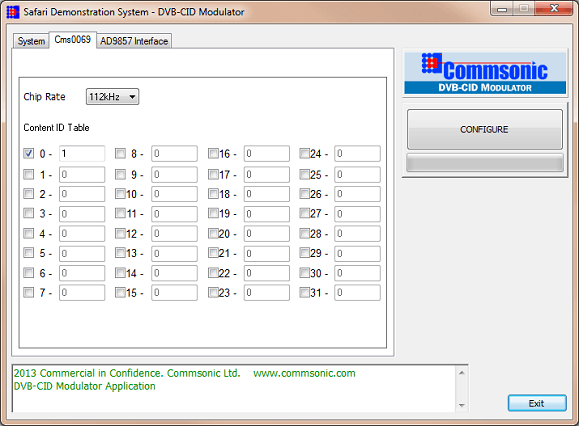The height and width of the screenshot is (426, 579).
Task: Check the Content ID 28 box
Action: [x=304, y=233]
